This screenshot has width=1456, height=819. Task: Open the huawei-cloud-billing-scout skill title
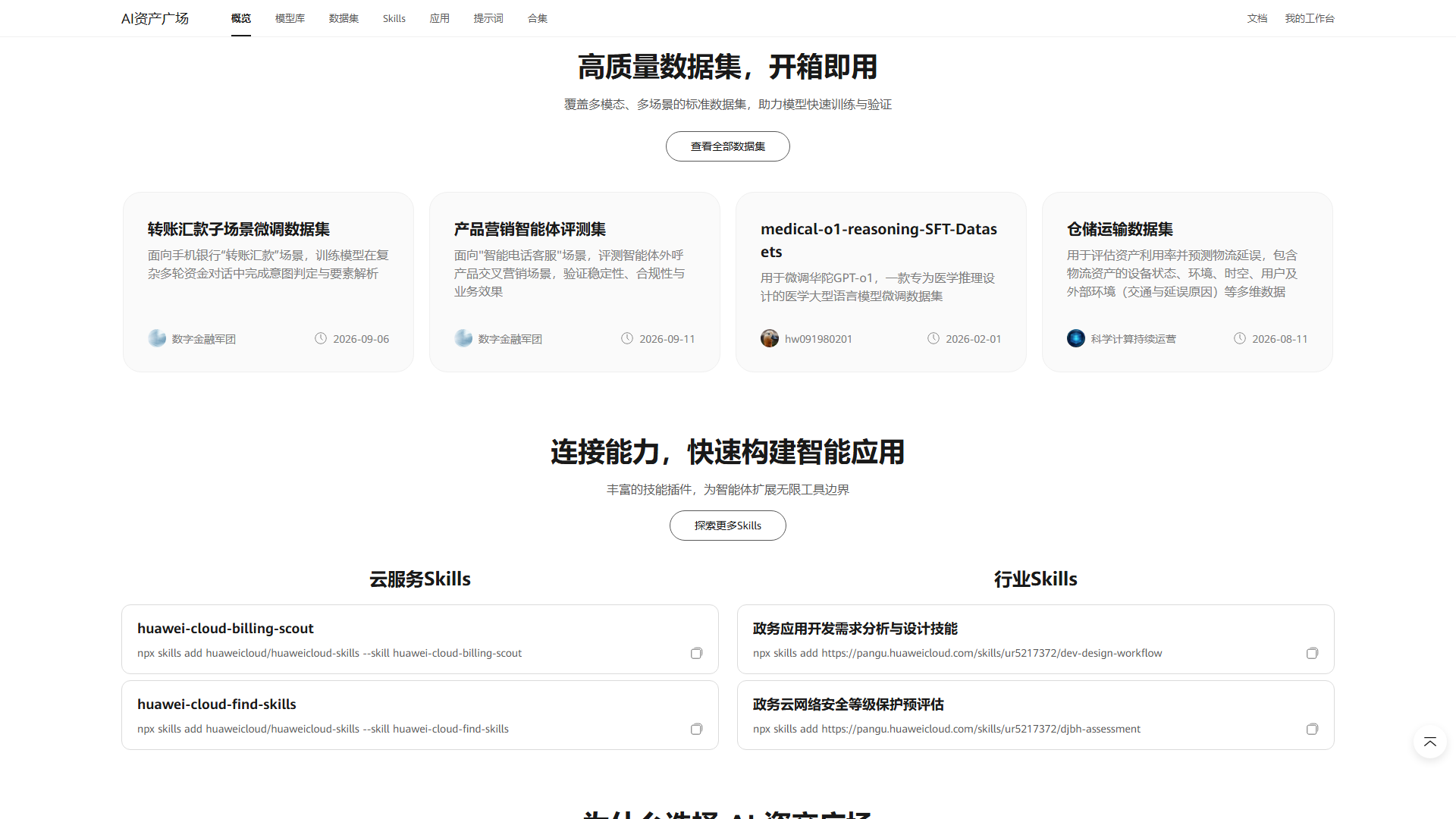(225, 628)
